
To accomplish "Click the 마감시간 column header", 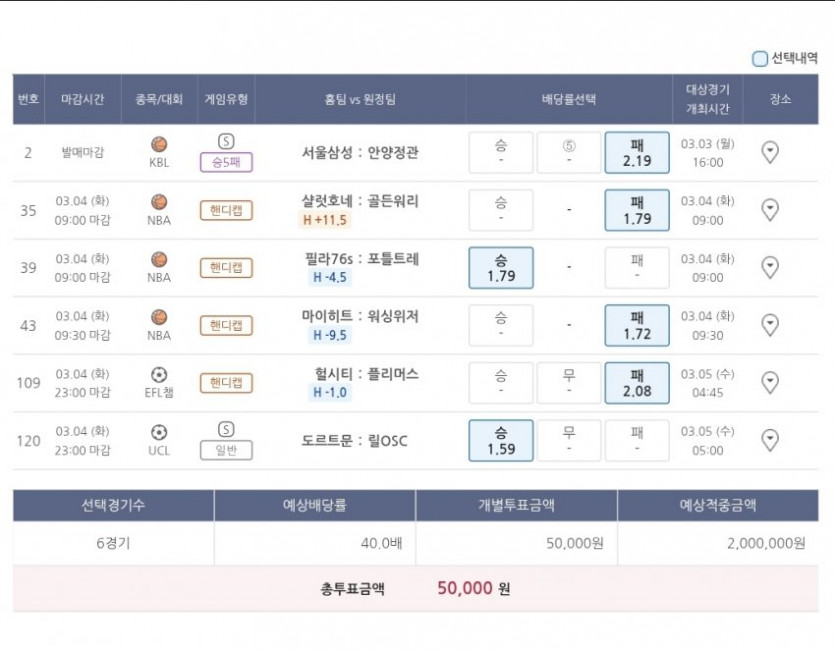I will point(83,99).
